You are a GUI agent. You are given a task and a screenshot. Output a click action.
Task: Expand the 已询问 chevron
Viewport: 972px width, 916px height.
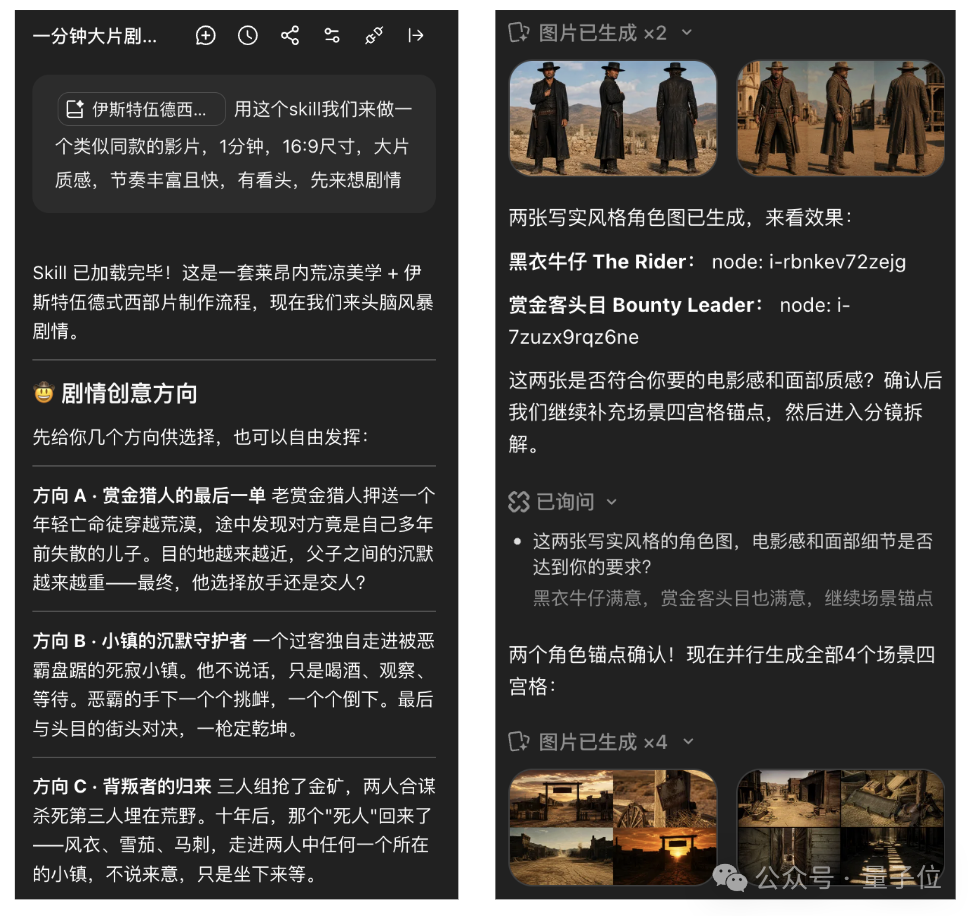tap(611, 502)
